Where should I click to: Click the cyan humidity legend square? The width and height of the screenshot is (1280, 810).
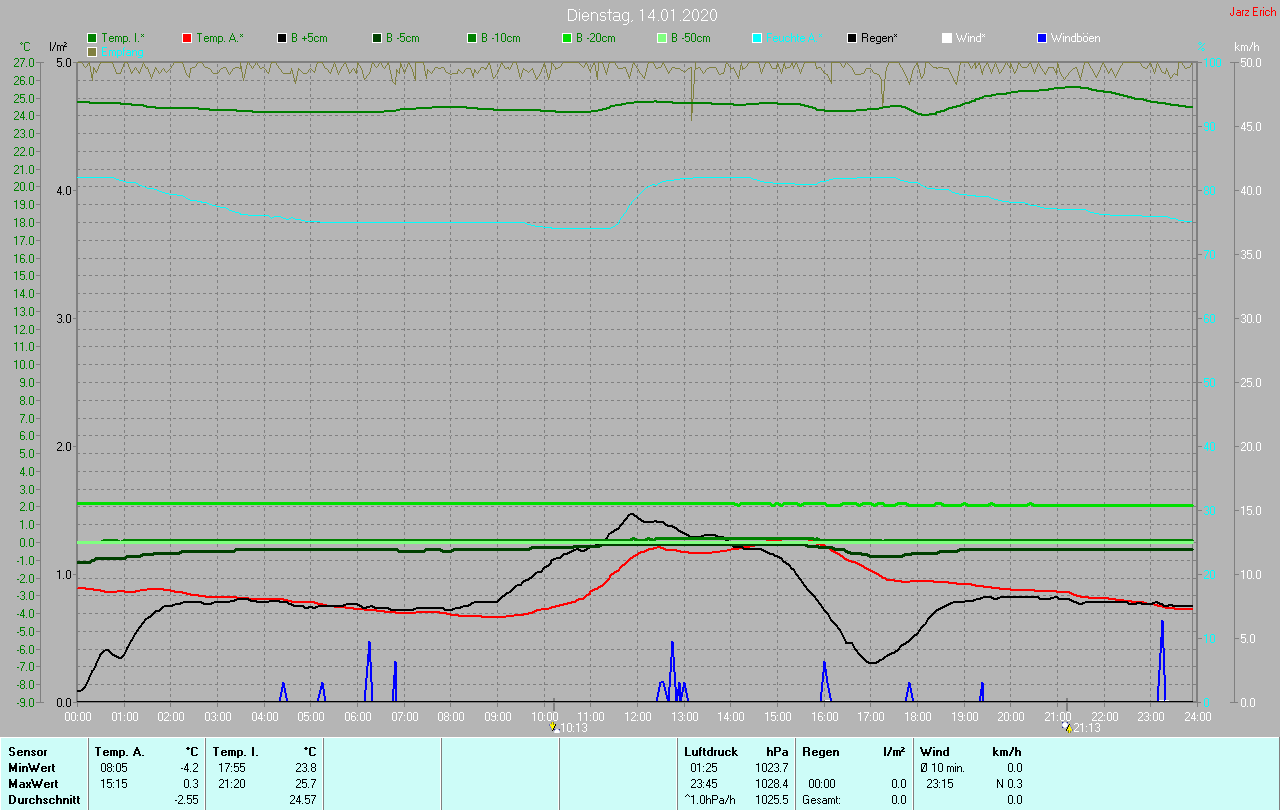point(757,38)
